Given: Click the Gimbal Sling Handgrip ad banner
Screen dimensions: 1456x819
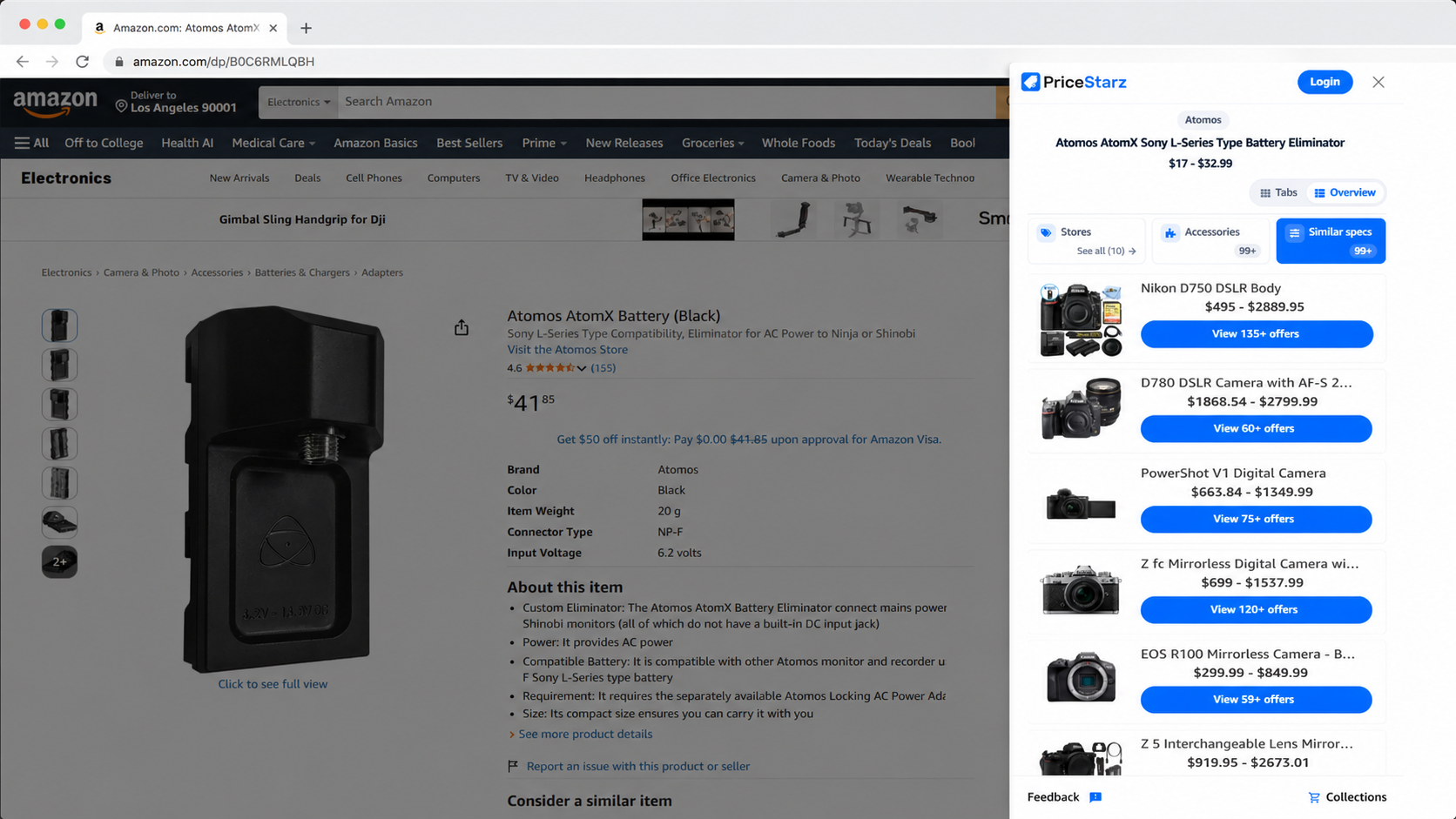Looking at the screenshot, I should pos(302,219).
